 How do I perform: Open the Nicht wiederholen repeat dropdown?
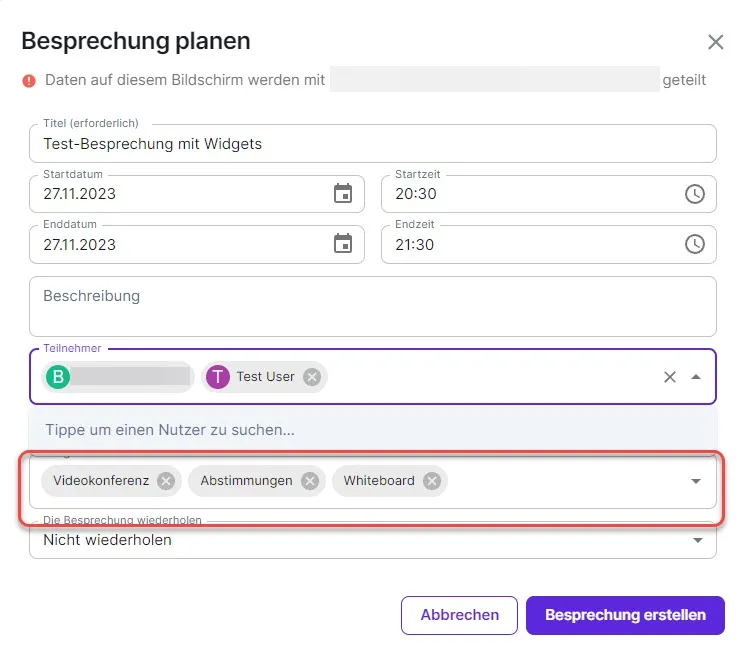698,540
